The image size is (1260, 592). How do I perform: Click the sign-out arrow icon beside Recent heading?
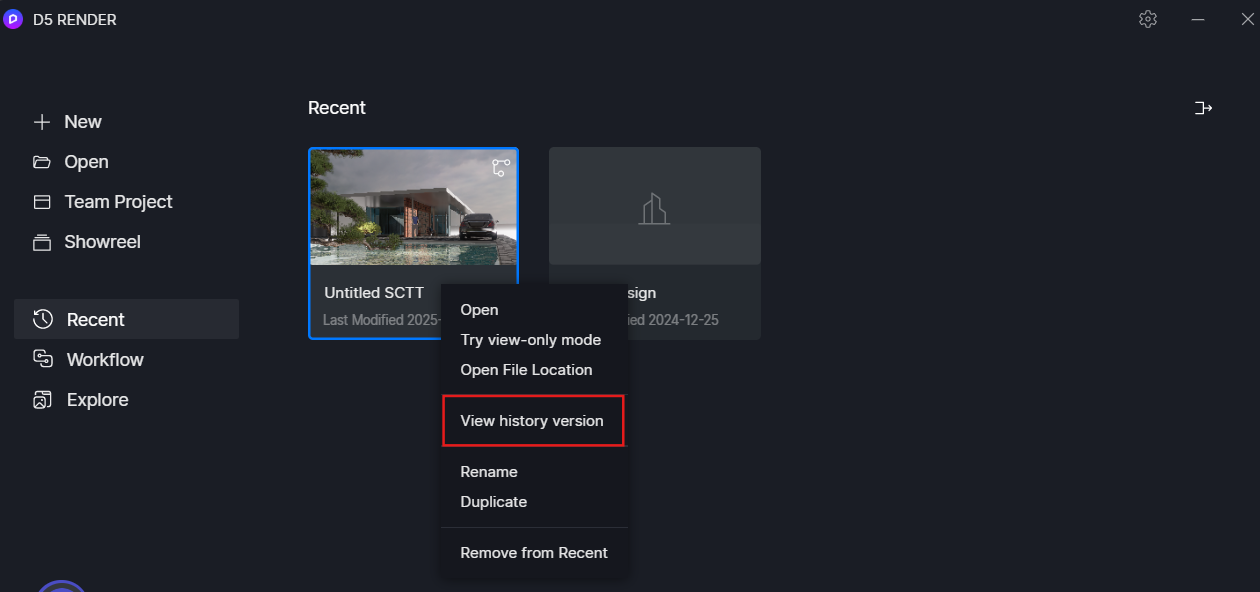tap(1203, 108)
